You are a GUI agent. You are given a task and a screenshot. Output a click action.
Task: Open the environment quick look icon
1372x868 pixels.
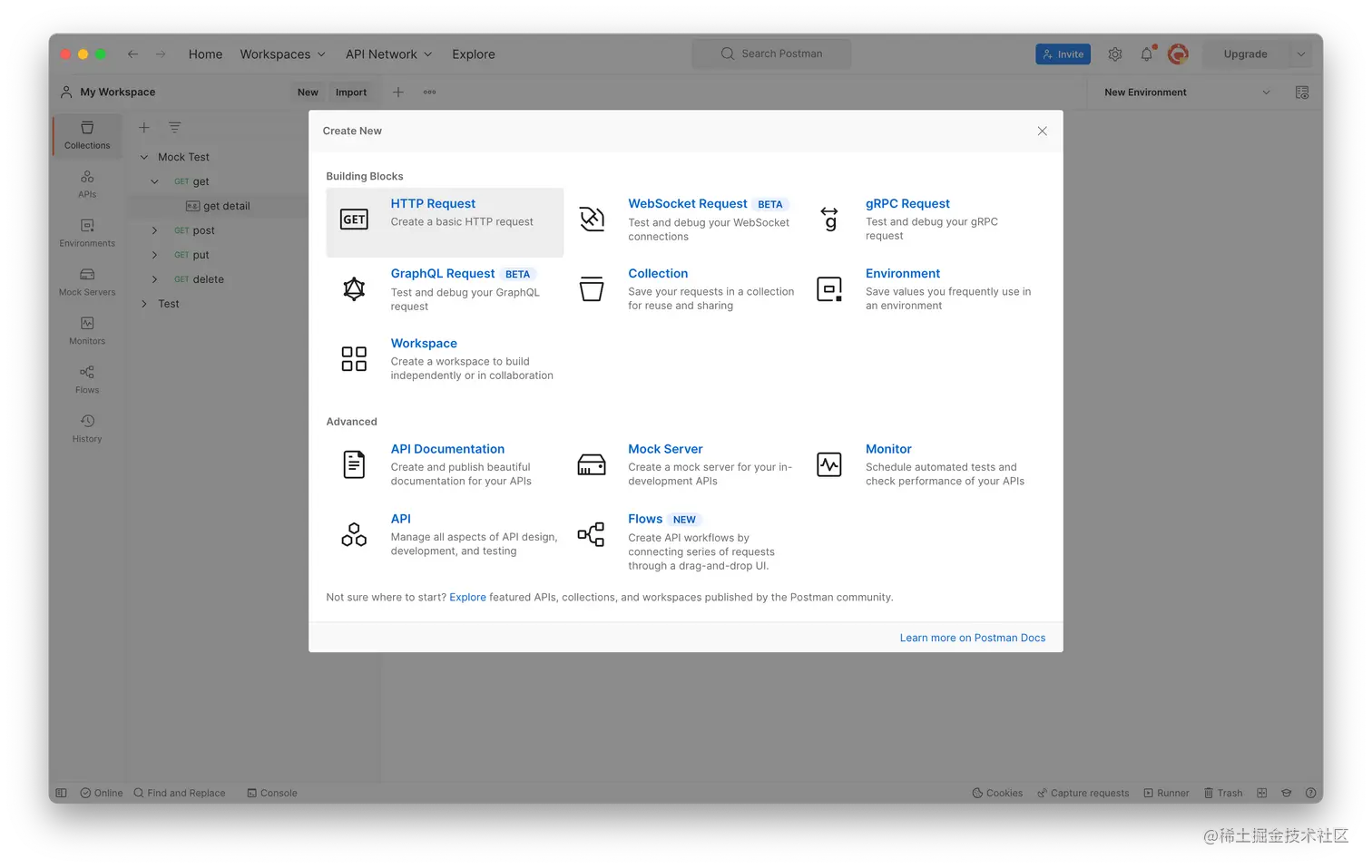1302,93
